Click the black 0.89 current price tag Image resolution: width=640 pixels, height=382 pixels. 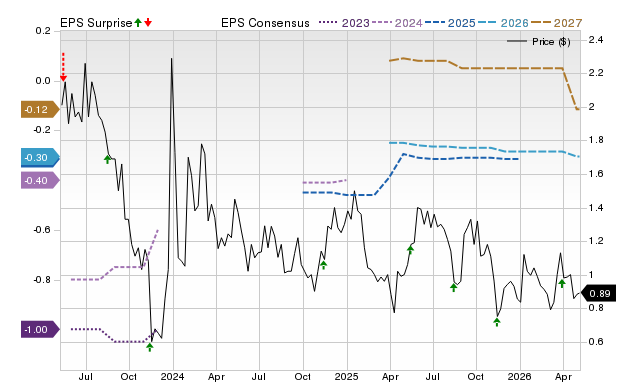[x=598, y=293]
